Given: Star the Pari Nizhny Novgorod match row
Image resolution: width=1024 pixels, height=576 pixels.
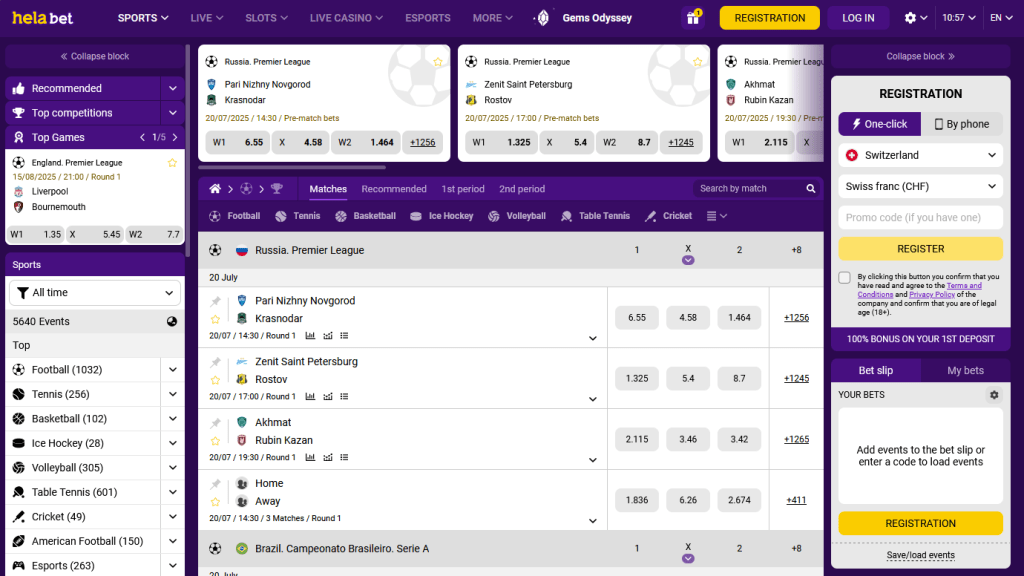Looking at the screenshot, I should pyautogui.click(x=216, y=319).
